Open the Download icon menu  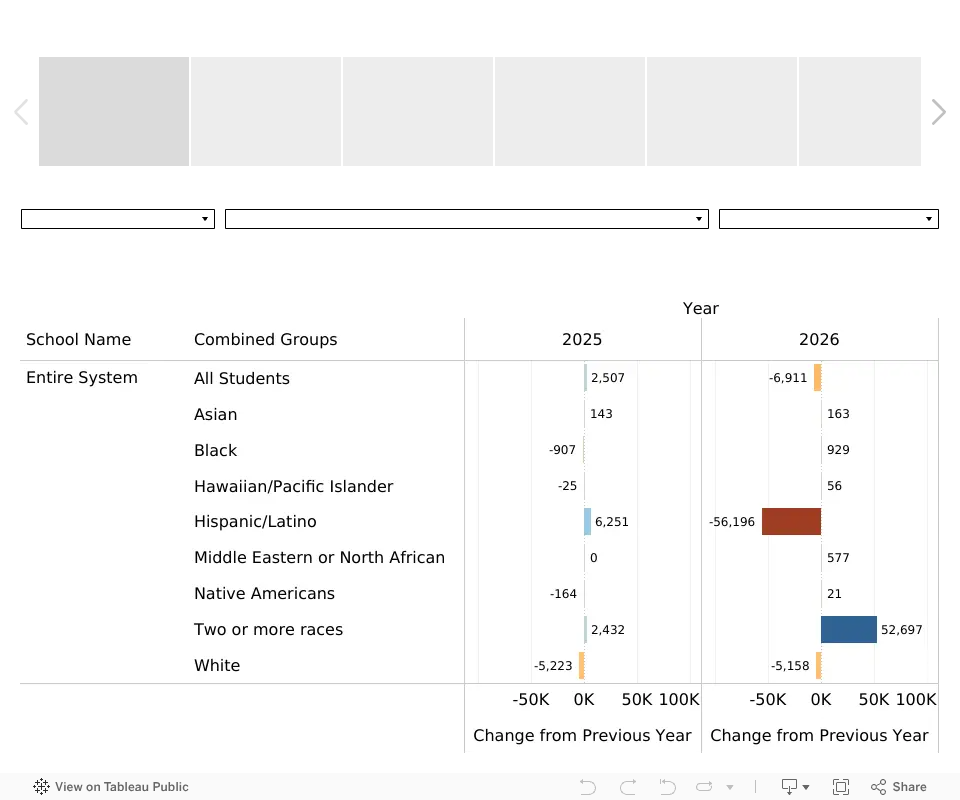point(795,787)
